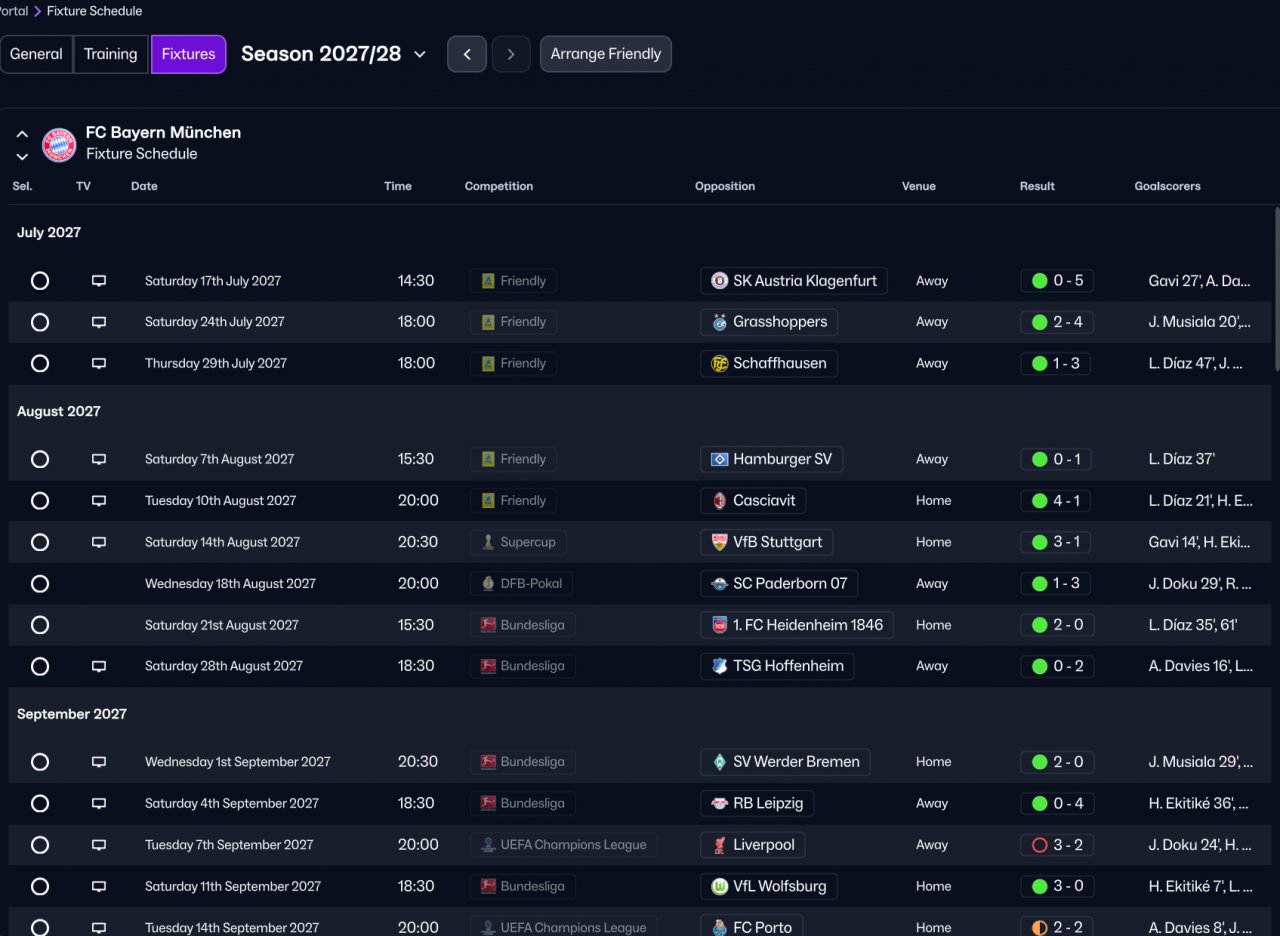Open the Champions League chip in Liverpool row
This screenshot has width=1280, height=936.
click(564, 845)
